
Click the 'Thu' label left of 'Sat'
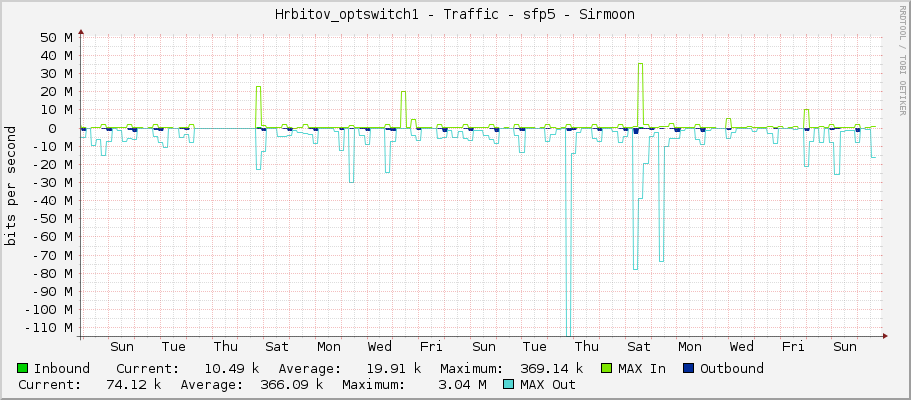click(225, 347)
